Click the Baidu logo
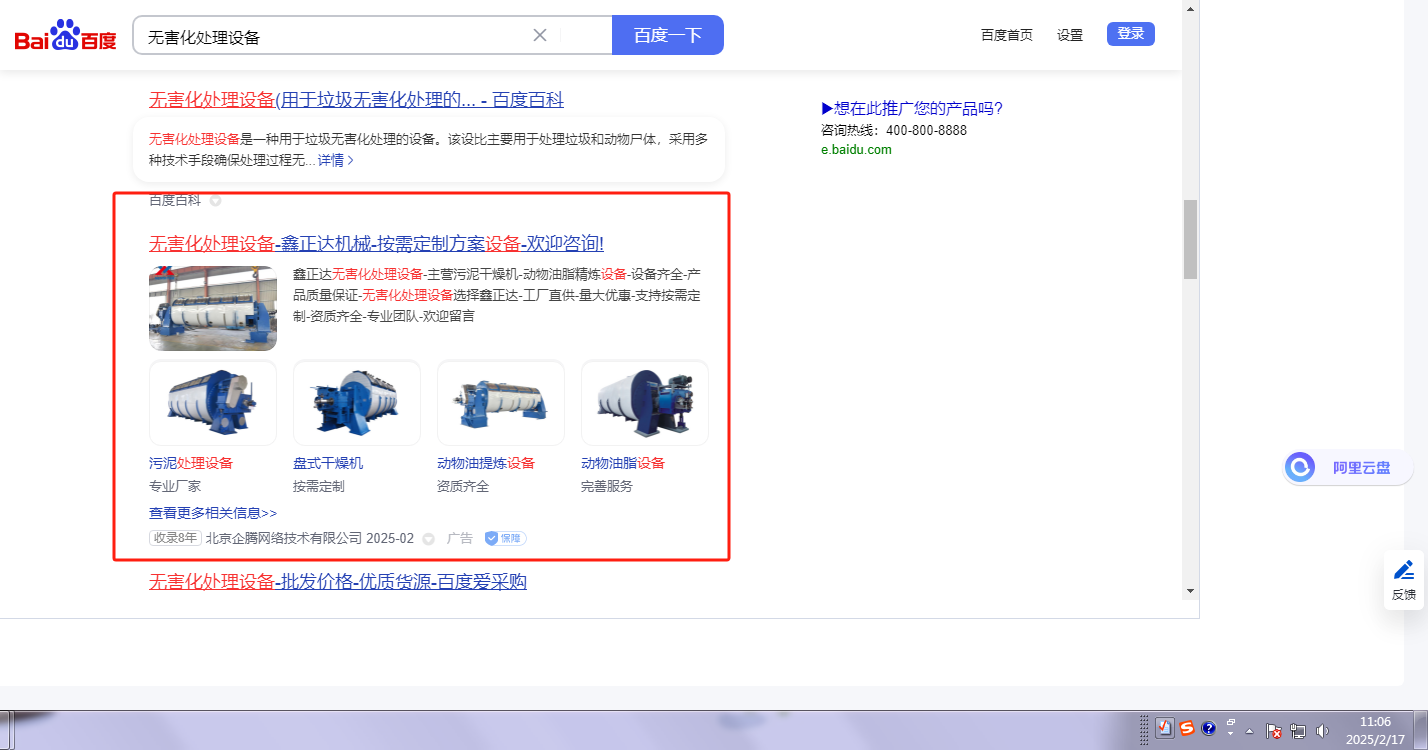This screenshot has width=1428, height=750. 66,36
